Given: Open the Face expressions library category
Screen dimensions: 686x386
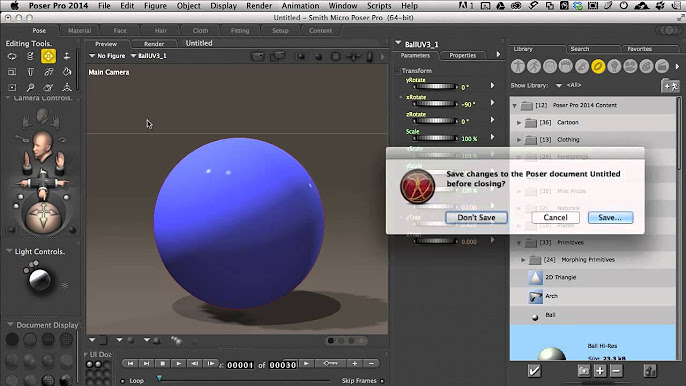Looking at the screenshot, I should [x=550, y=66].
